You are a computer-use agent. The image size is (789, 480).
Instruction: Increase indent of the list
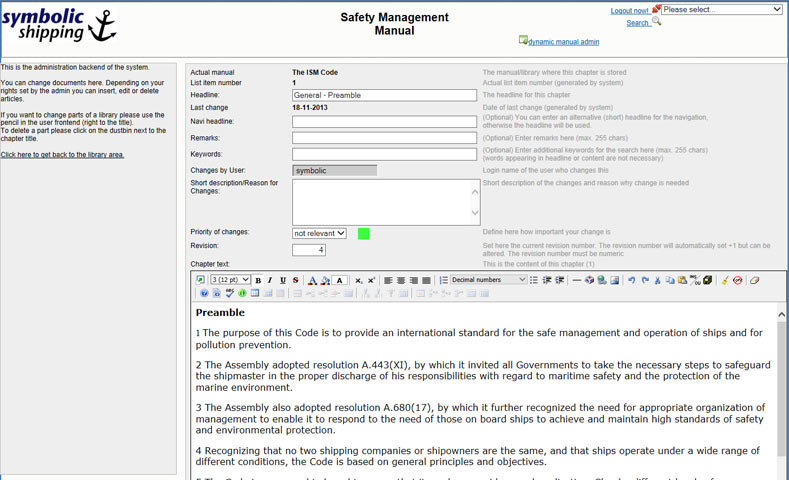[560, 280]
